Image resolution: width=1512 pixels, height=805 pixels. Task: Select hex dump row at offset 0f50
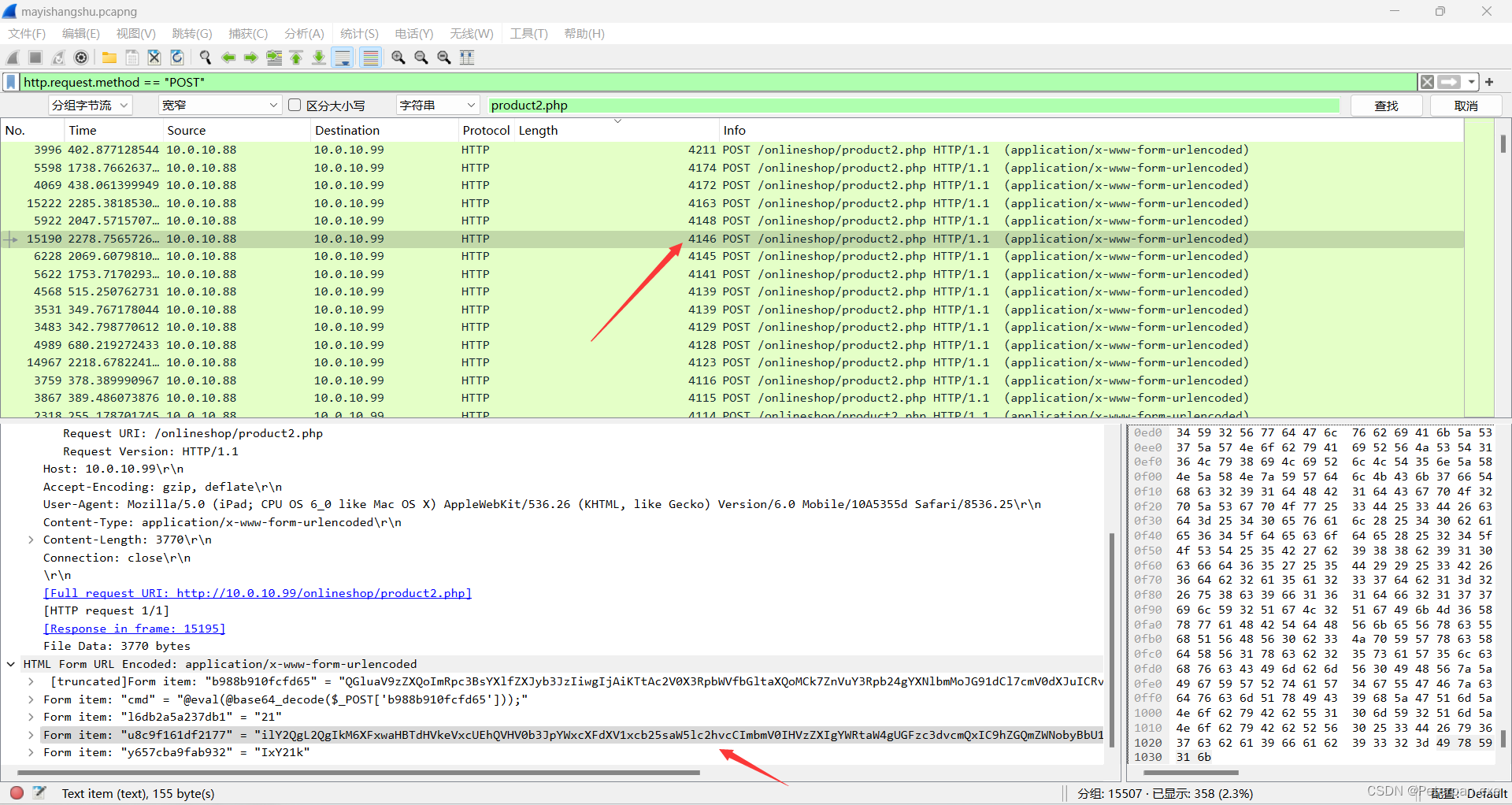pyautogui.click(x=1313, y=551)
